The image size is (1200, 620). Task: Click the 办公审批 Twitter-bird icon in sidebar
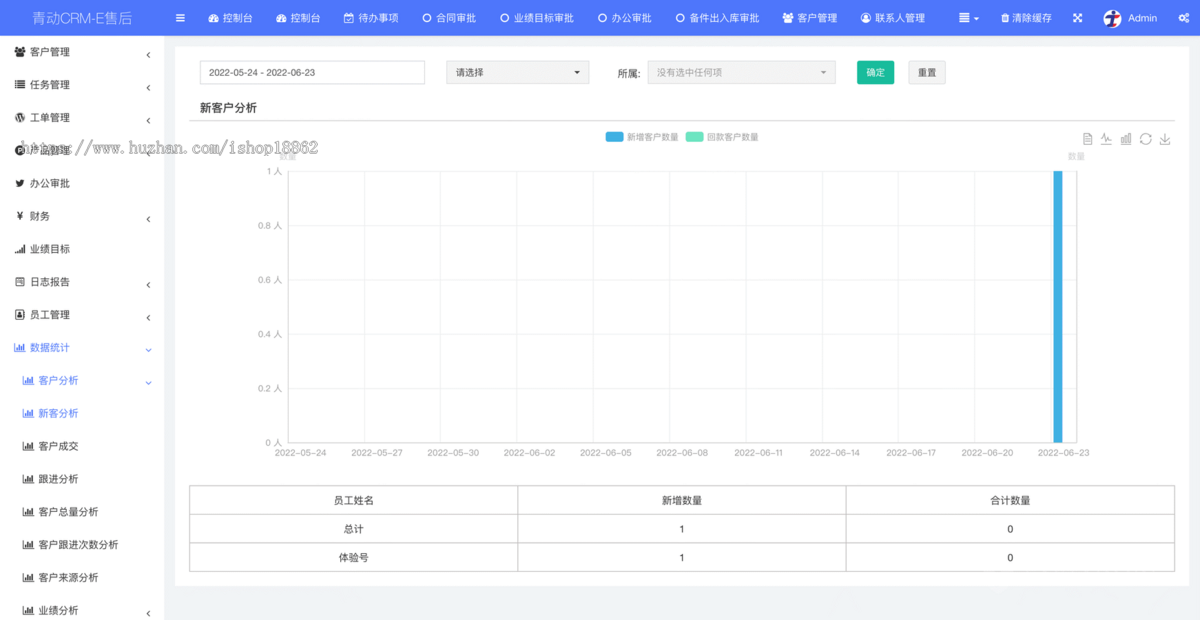pyautogui.click(x=19, y=183)
